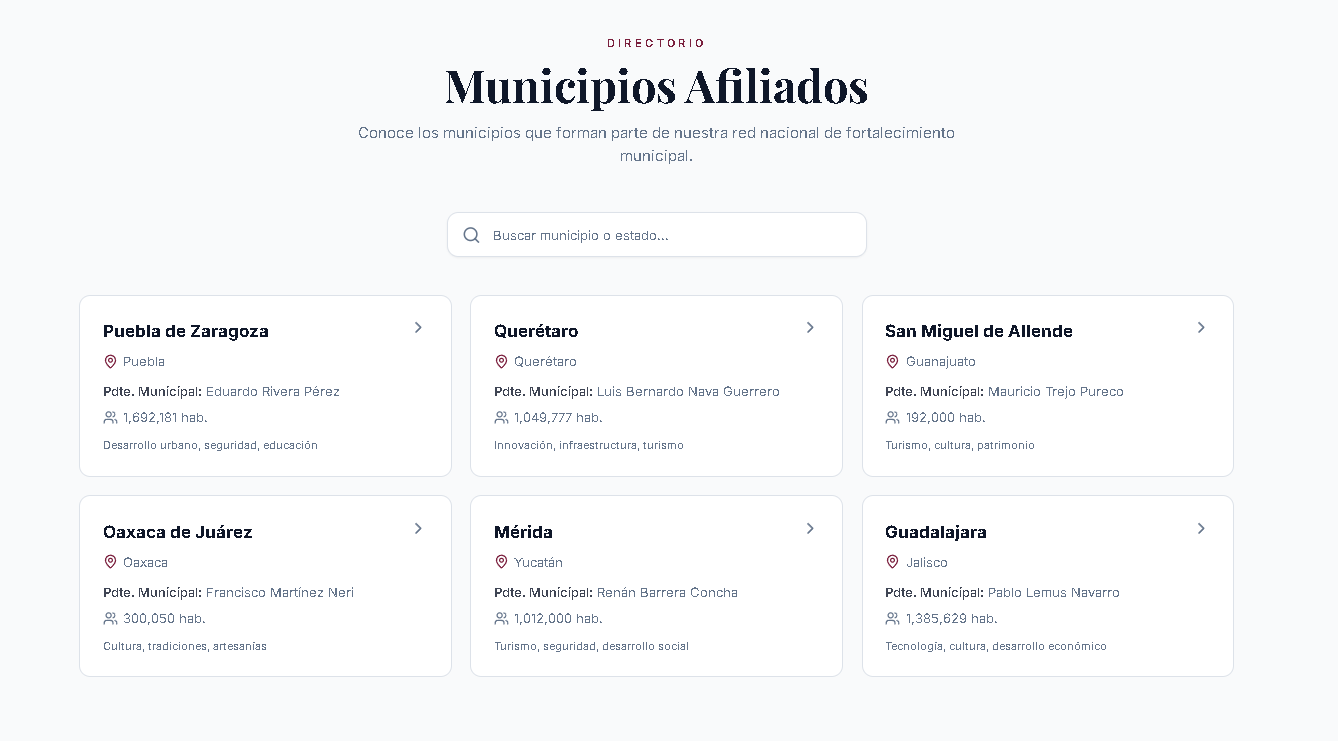
Task: Open San Miguel de Allende chevron
Action: pyautogui.click(x=1201, y=328)
